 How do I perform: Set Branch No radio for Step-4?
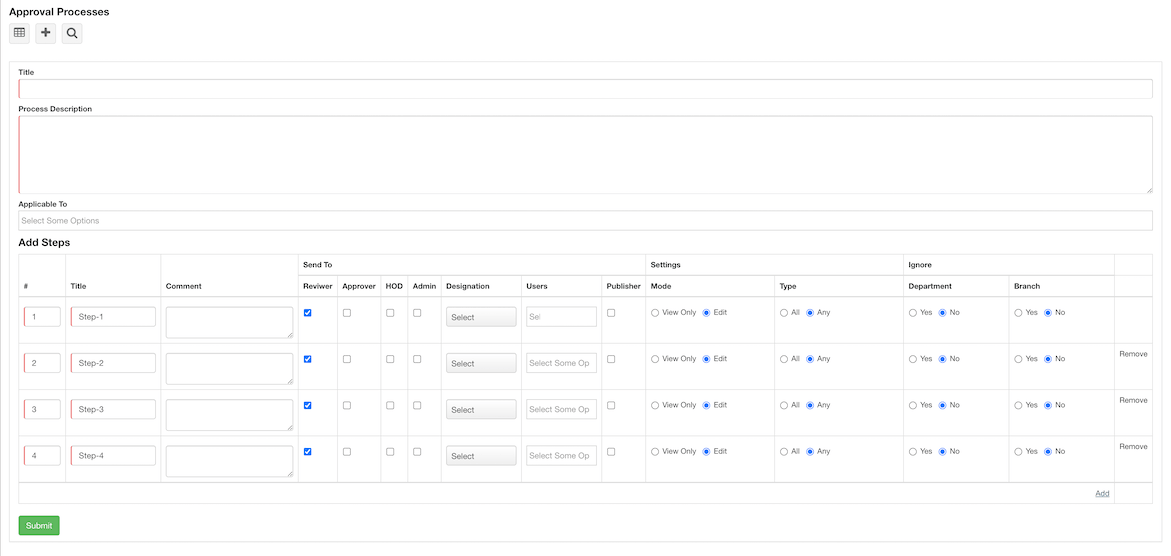pyautogui.click(x=1048, y=452)
